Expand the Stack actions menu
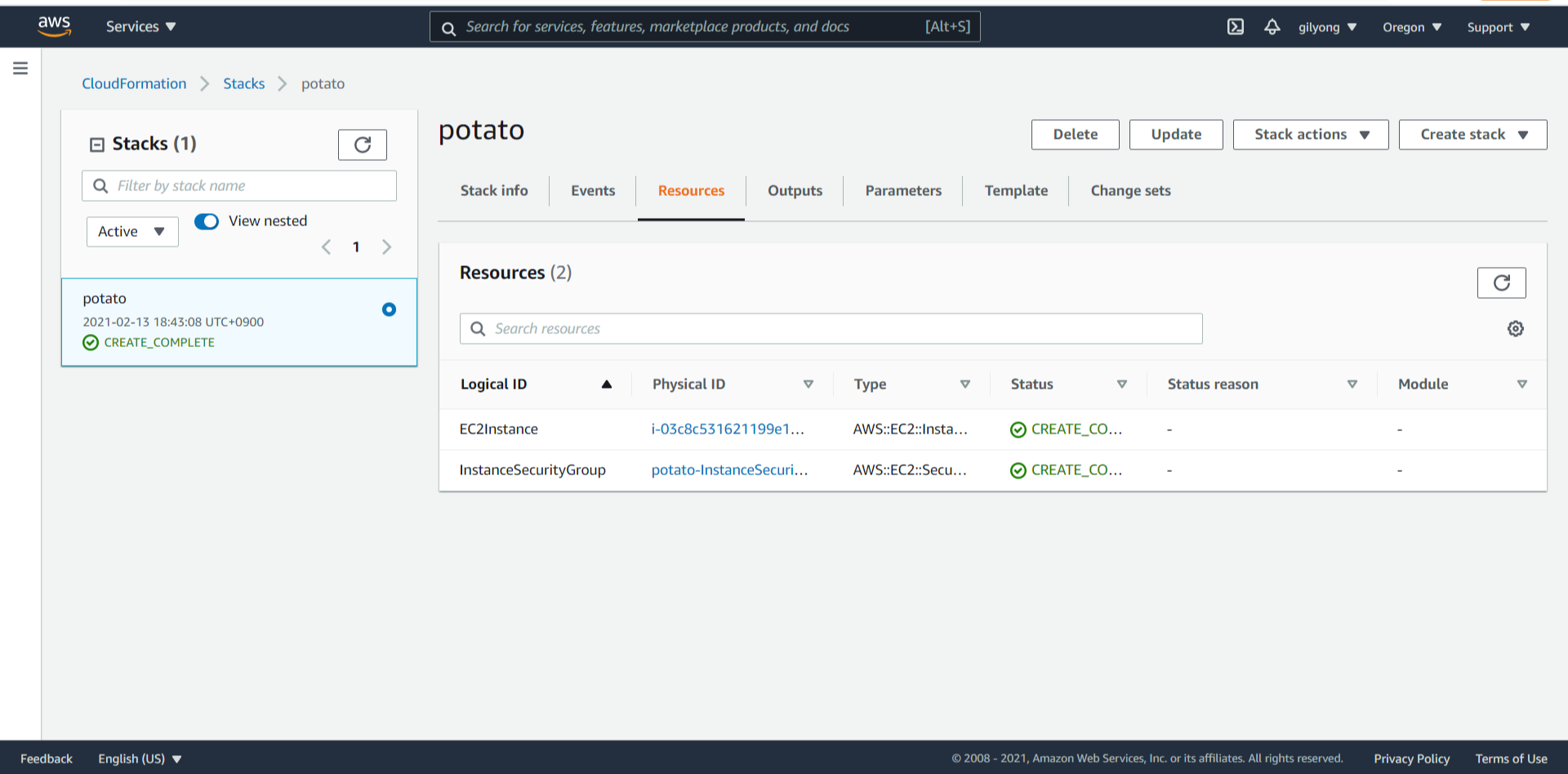 pyautogui.click(x=1311, y=135)
